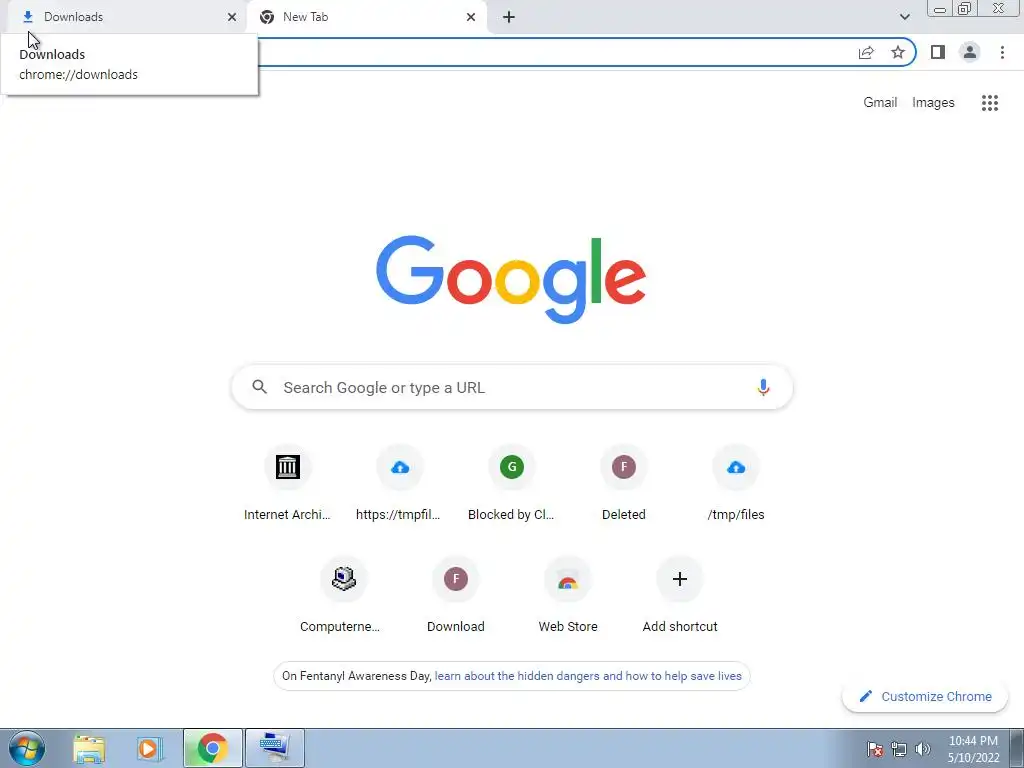Click the taskbar clock 10:44 PM
The image size is (1024, 768).
(x=973, y=749)
